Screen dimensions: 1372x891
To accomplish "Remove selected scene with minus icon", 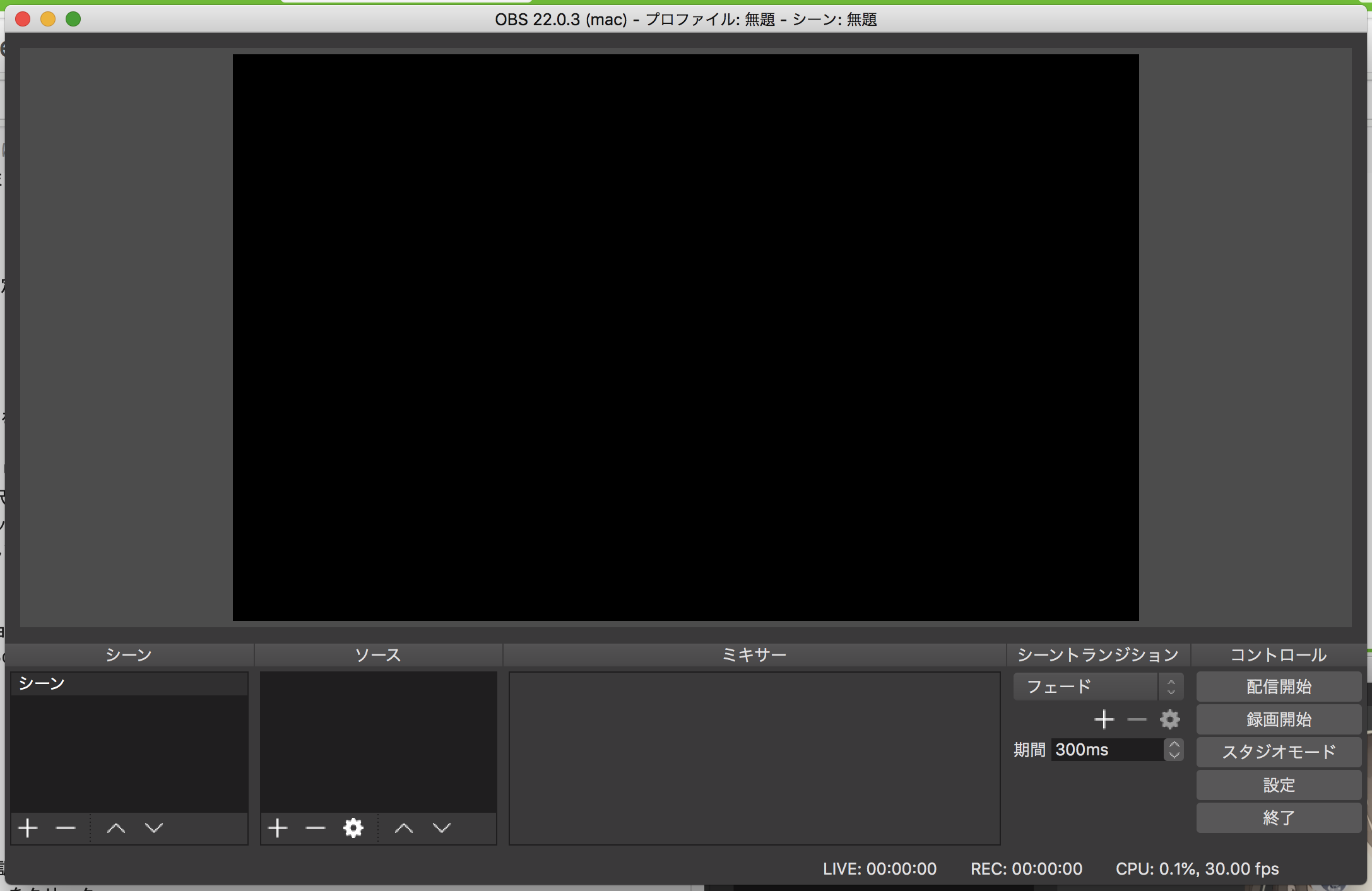I will [66, 828].
